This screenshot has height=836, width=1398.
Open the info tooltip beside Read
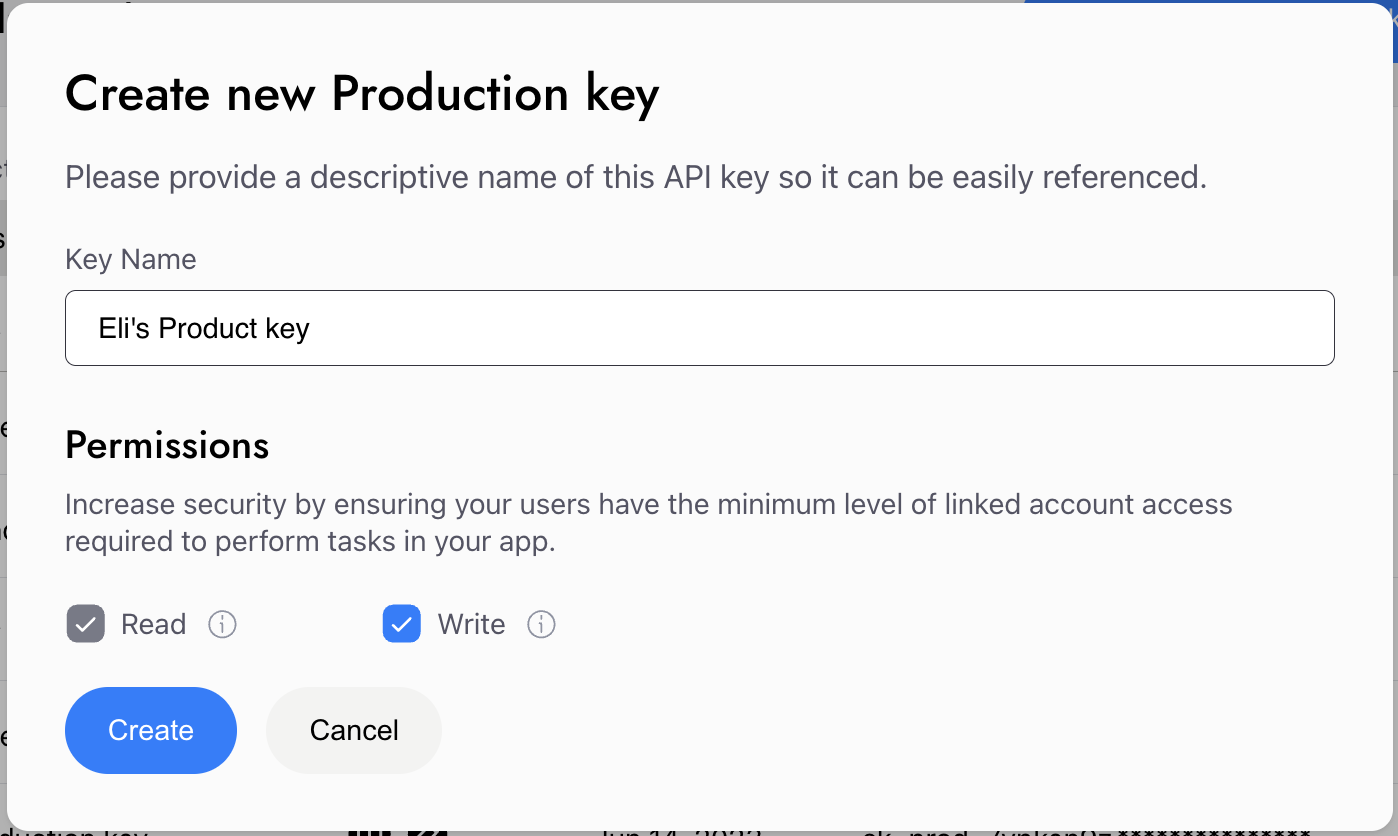coord(222,625)
